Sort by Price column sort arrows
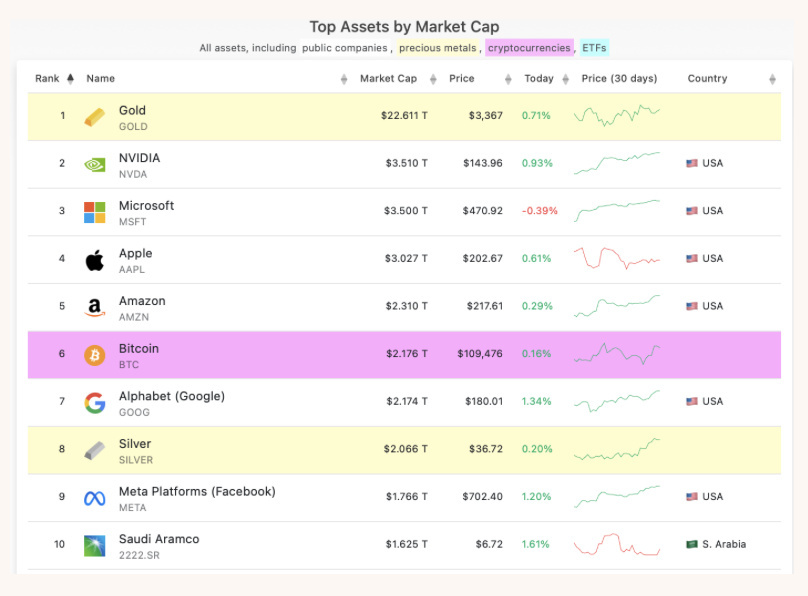 click(x=508, y=79)
